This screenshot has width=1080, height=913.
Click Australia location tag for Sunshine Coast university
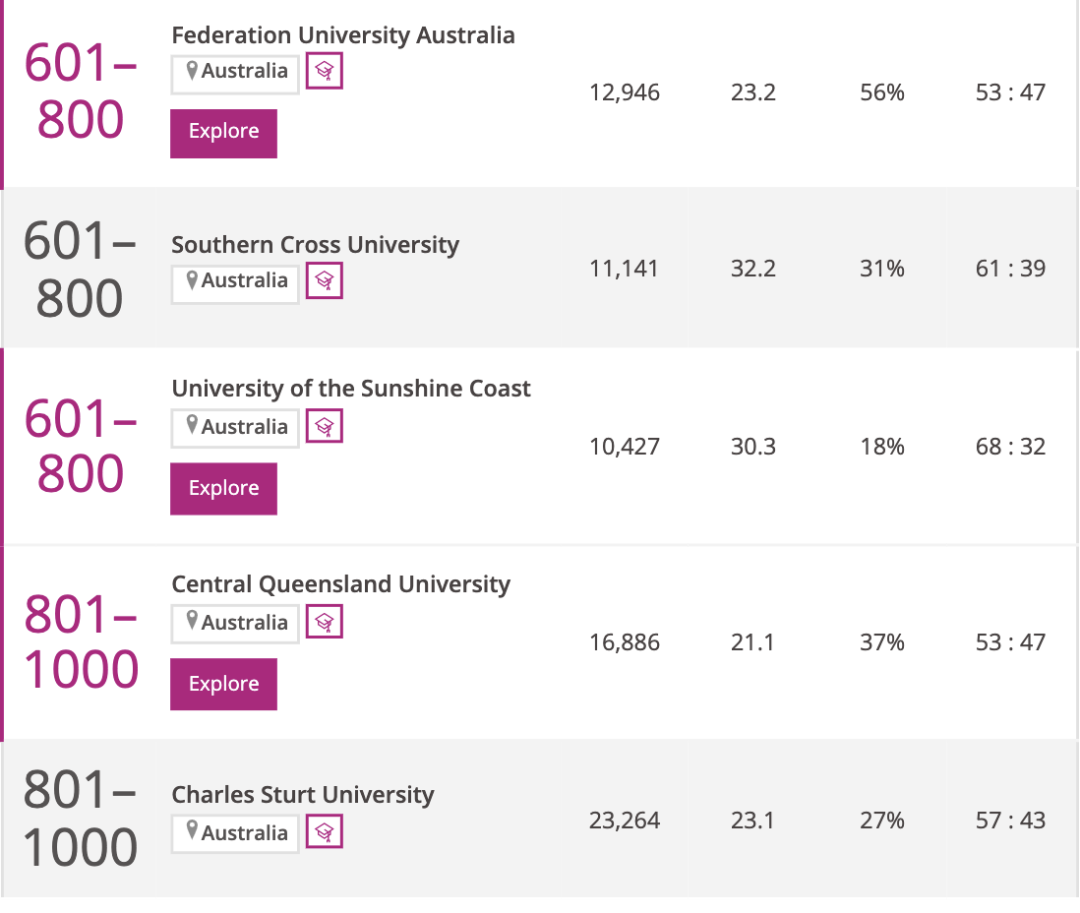[235, 428]
